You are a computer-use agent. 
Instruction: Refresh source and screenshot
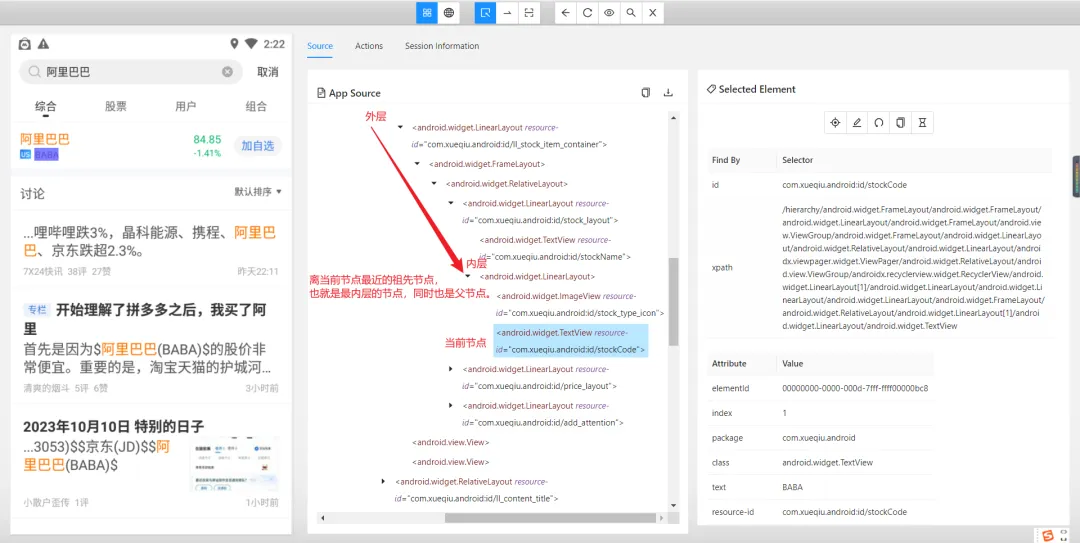coord(587,12)
